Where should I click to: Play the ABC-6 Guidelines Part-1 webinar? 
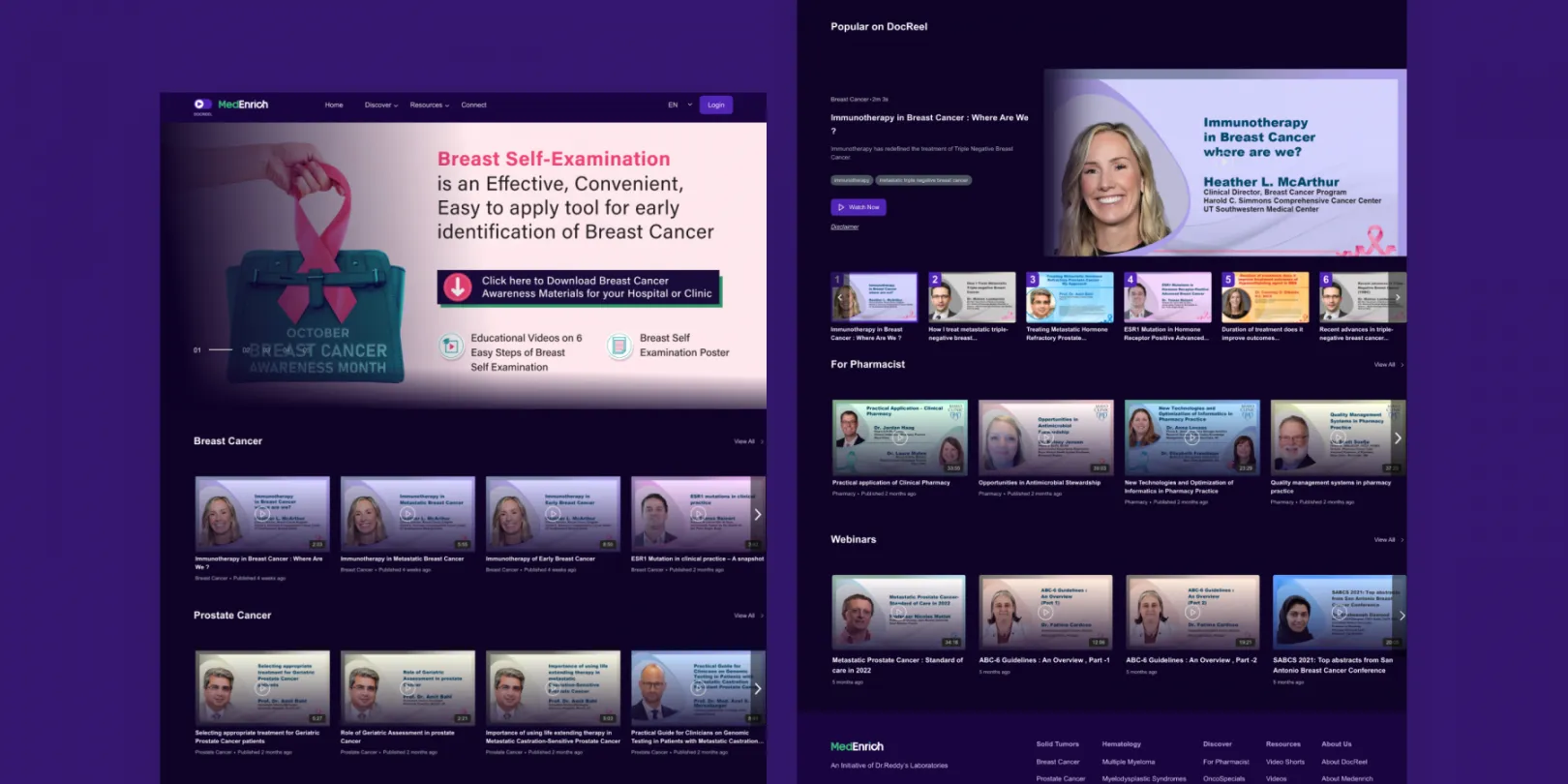pyautogui.click(x=1045, y=612)
